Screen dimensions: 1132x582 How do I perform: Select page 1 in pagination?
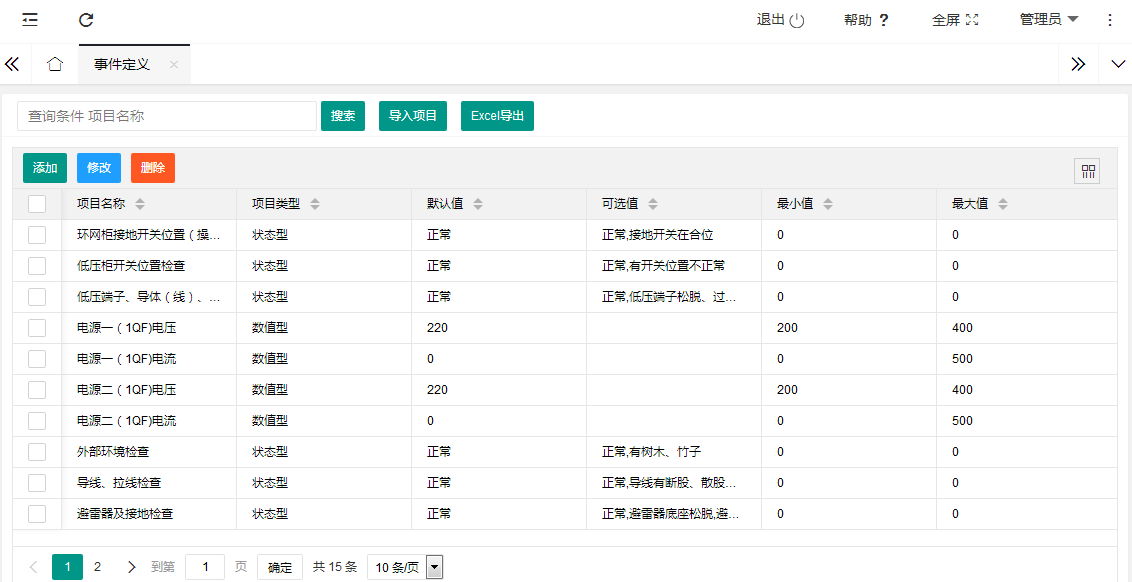(67, 567)
